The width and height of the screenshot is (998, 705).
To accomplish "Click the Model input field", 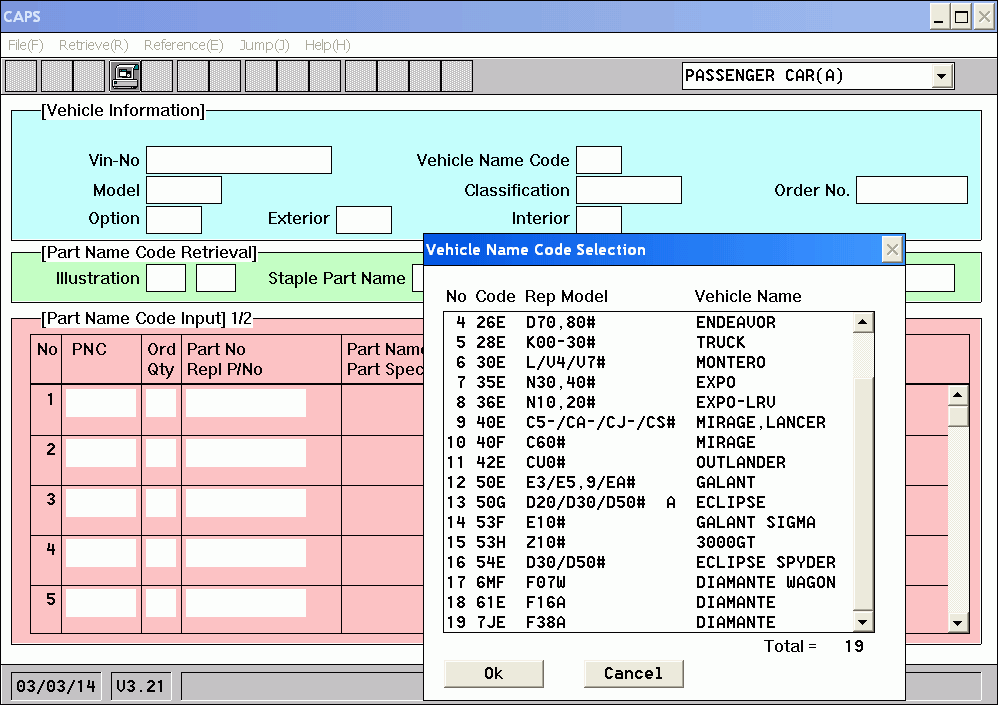I will click(x=184, y=190).
